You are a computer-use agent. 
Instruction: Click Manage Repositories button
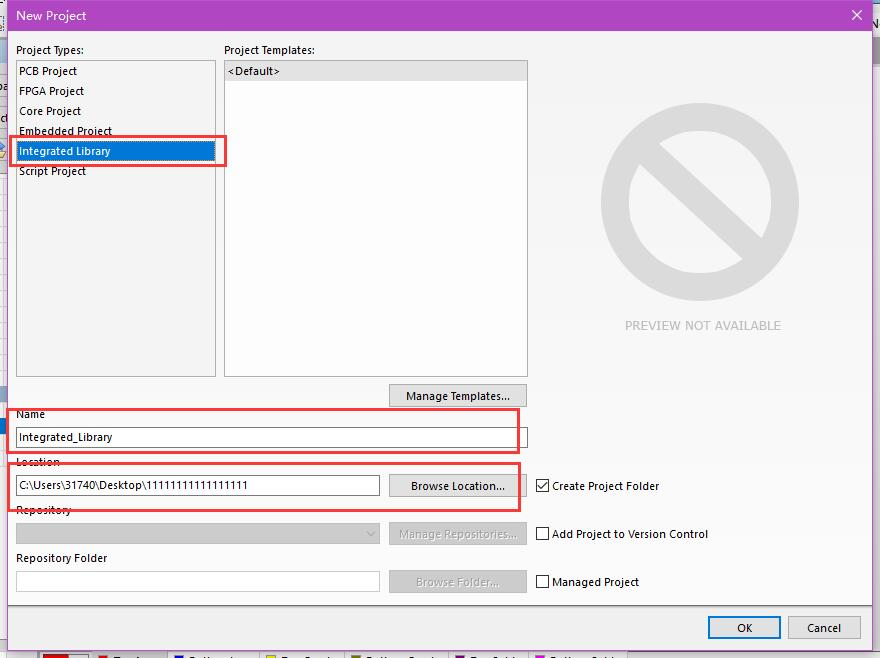pyautogui.click(x=457, y=534)
